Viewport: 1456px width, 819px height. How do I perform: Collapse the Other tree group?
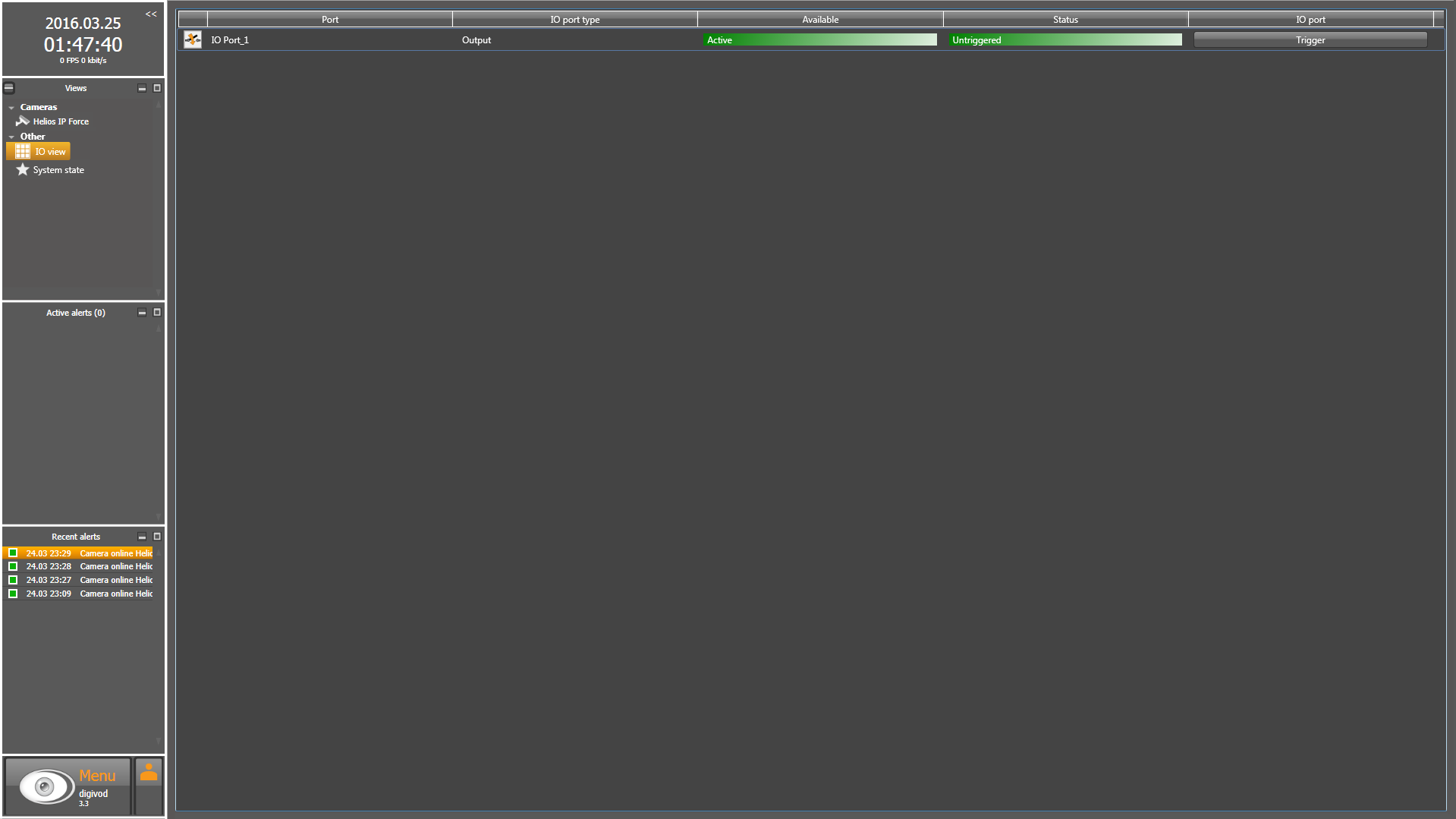[11, 137]
